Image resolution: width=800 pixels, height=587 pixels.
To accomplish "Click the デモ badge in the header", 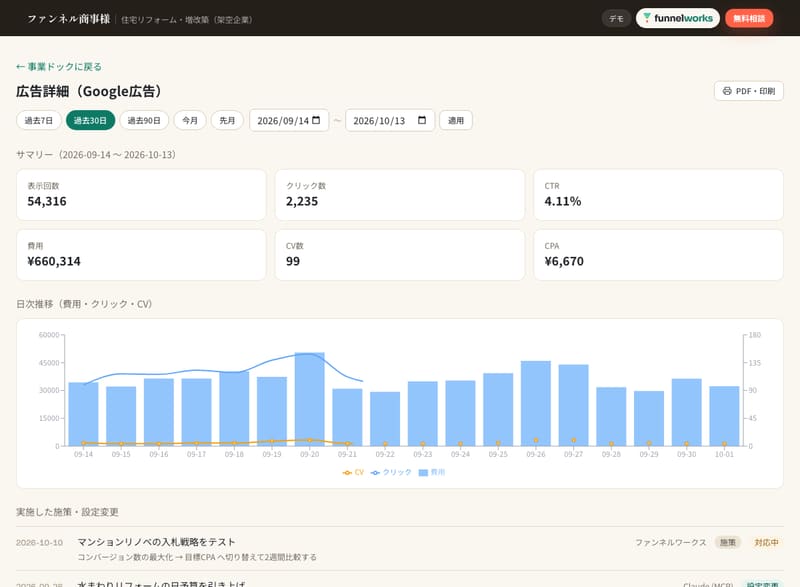I will click(616, 18).
